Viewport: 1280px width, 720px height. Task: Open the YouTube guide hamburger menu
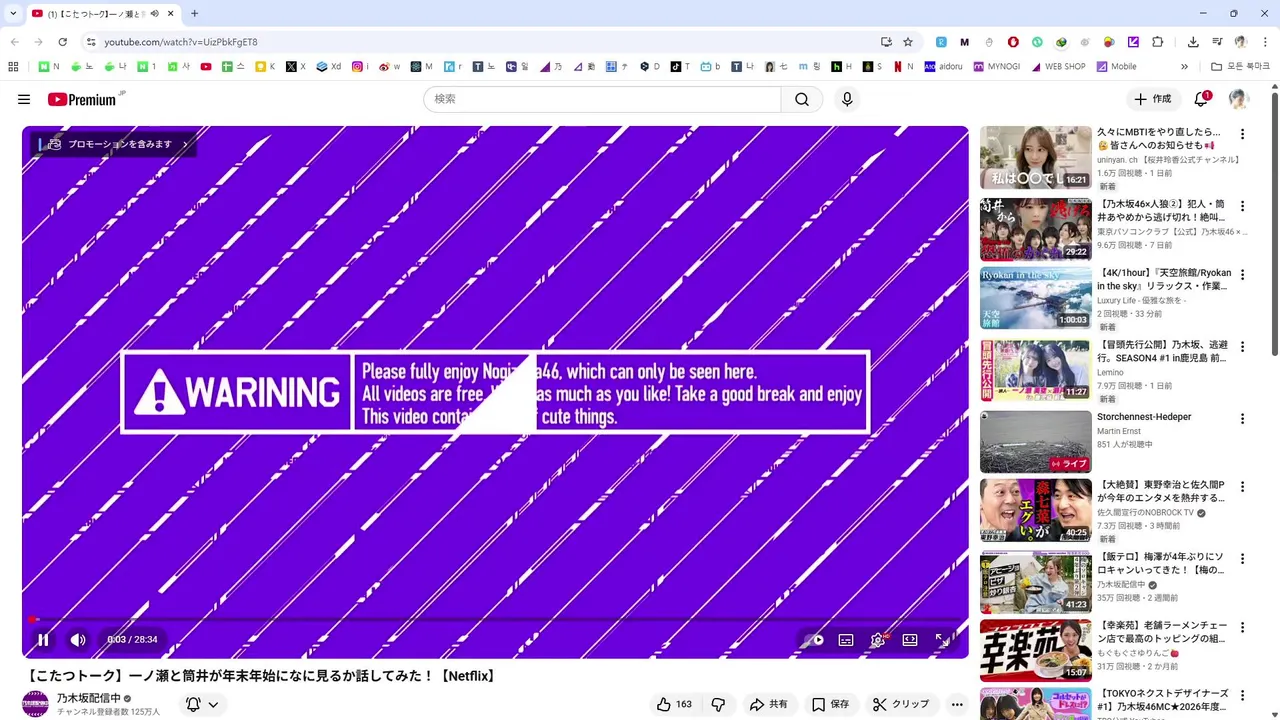(x=24, y=99)
